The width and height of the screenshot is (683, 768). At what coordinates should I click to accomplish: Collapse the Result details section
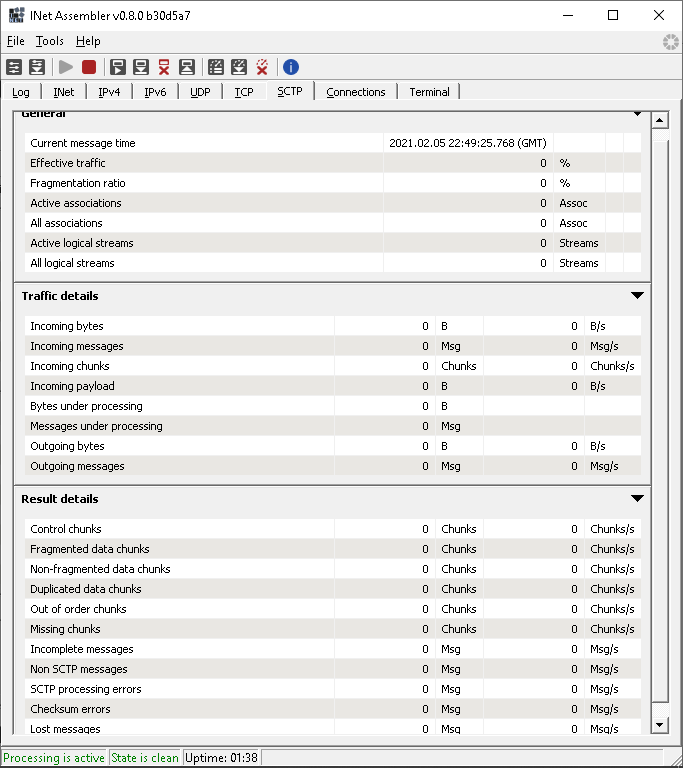(637, 499)
